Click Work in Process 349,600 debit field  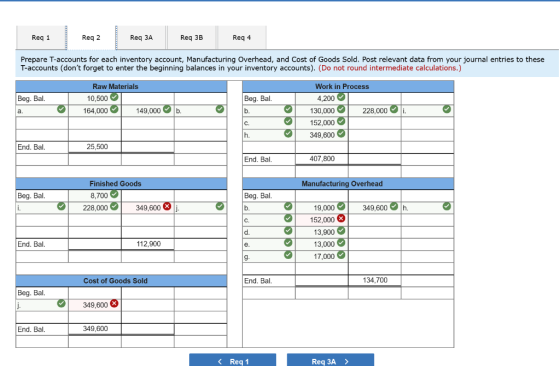322,135
